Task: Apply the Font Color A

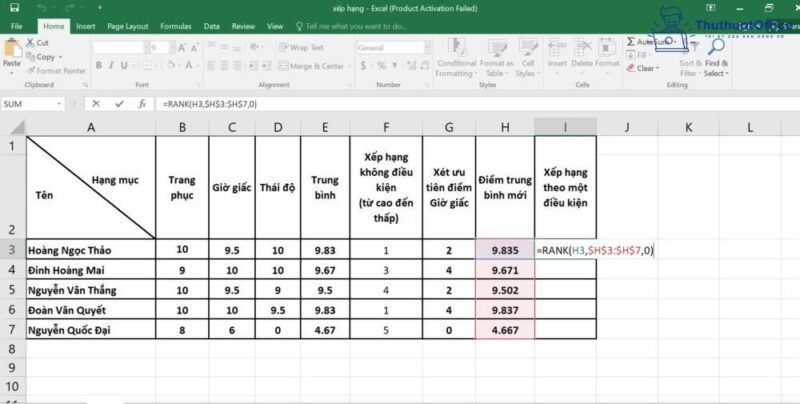Action: pyautogui.click(x=188, y=65)
